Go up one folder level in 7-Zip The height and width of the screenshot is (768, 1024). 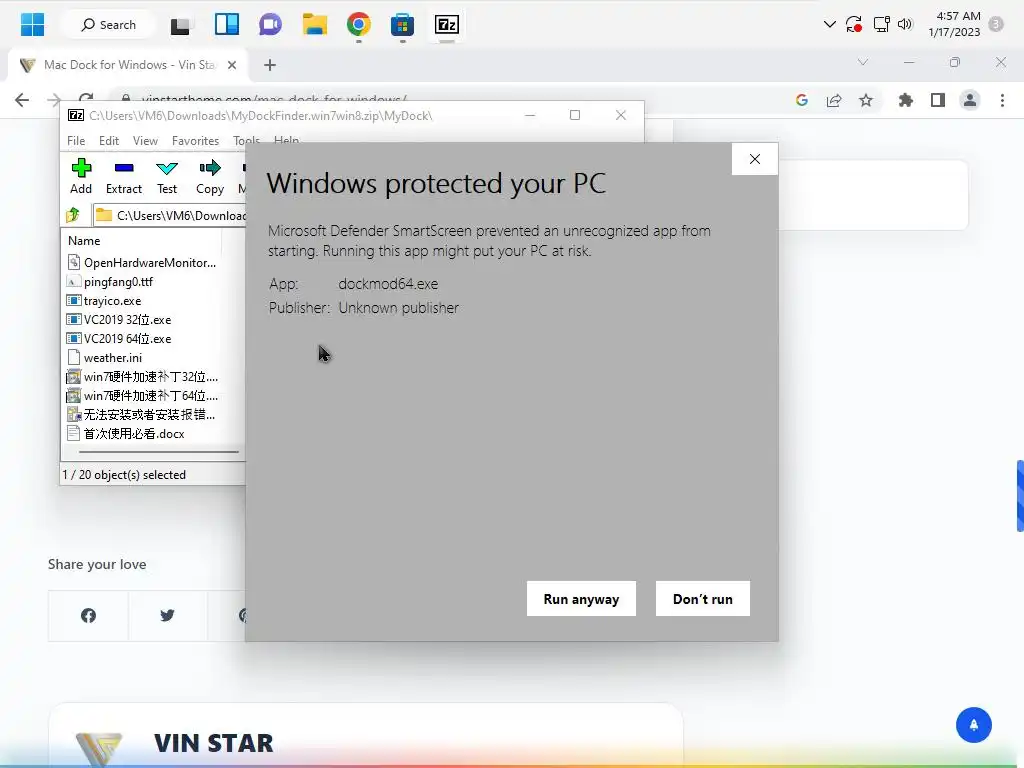coord(73,215)
